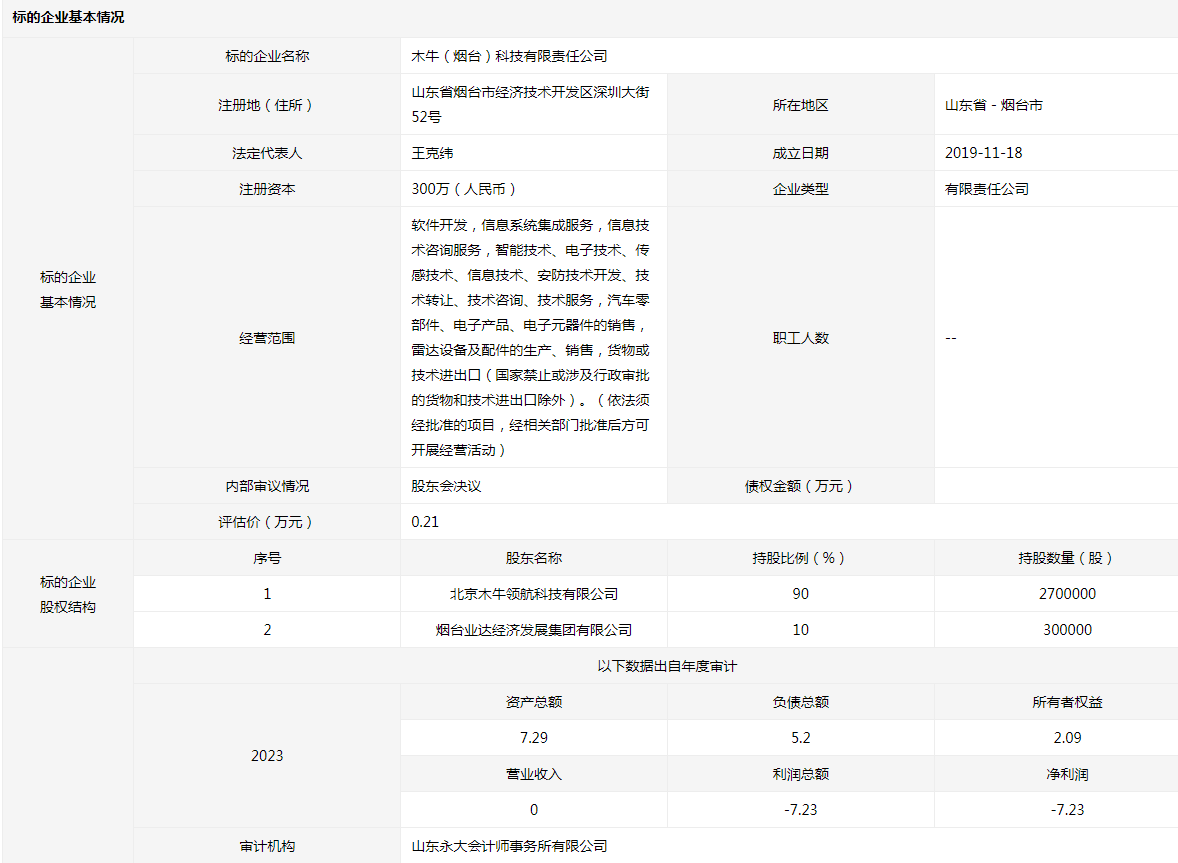This screenshot has height=863, width=1178.
Task: Click the header 营业收入
Action: [x=533, y=775]
